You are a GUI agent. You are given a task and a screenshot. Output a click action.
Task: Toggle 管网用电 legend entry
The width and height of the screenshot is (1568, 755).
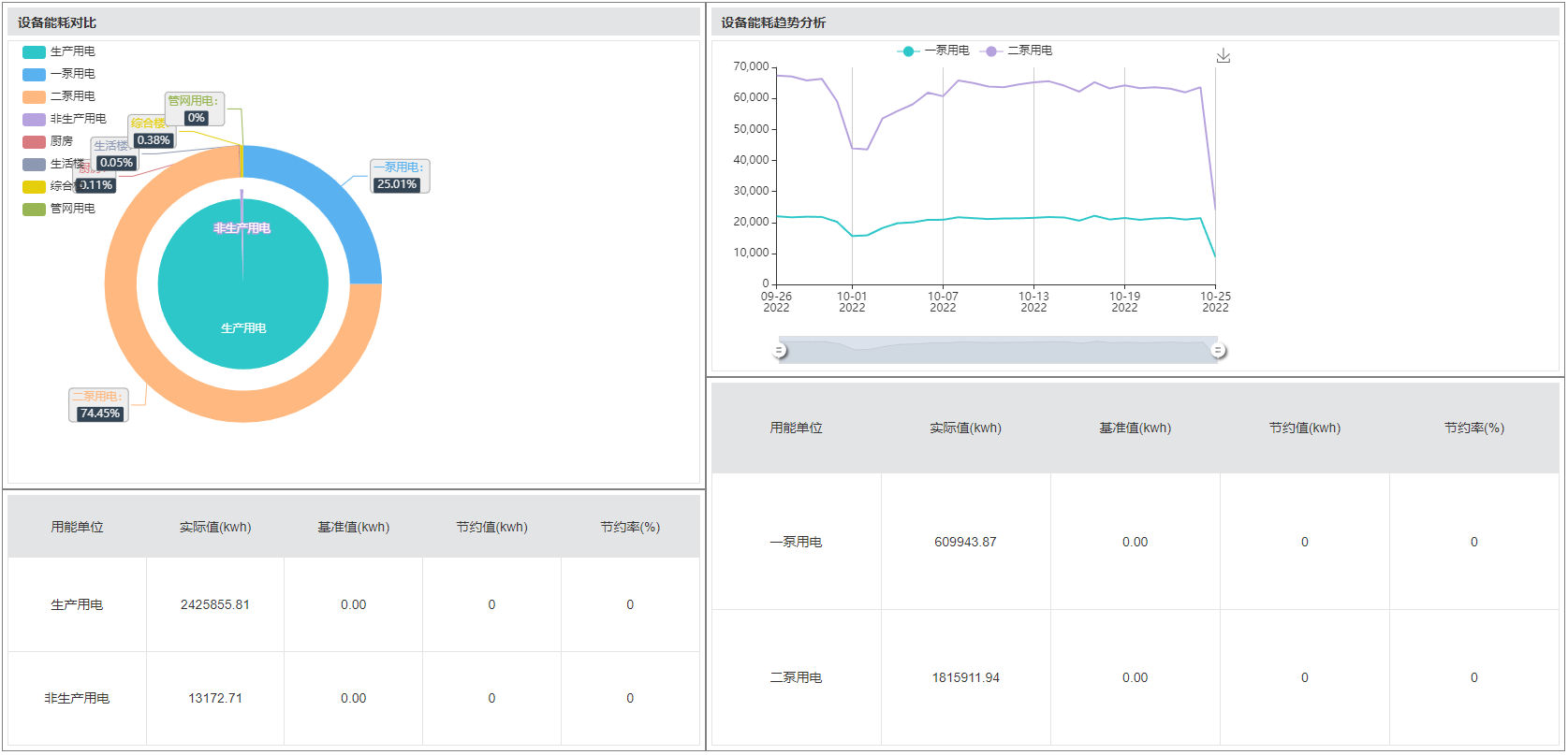click(59, 209)
